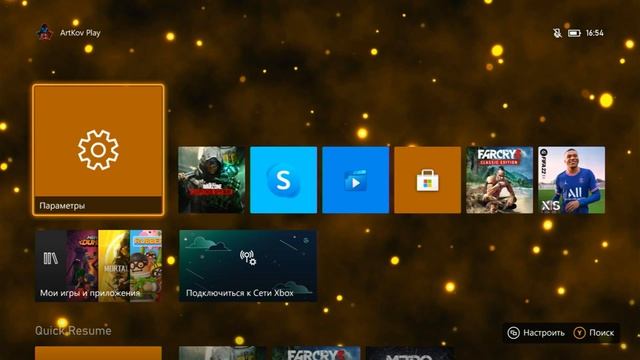Click the network gear icon on Xbox tile
Screen dimensions: 640x360
pyautogui.click(x=248, y=258)
